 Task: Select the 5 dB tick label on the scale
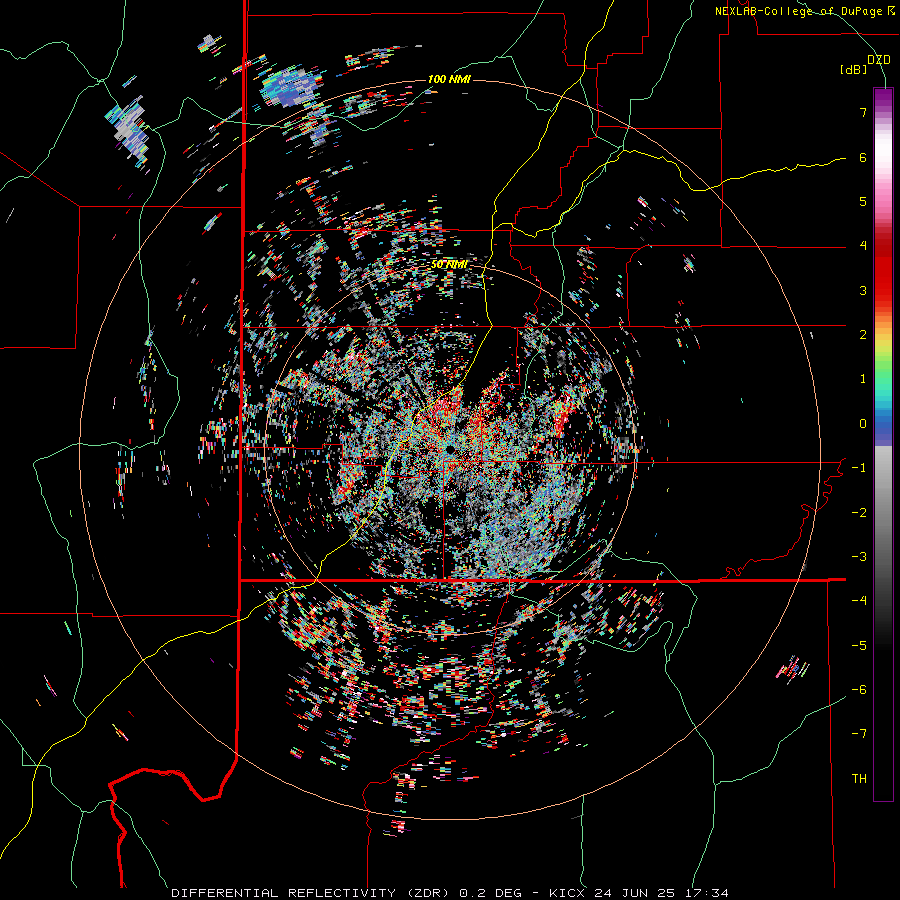[x=863, y=201]
